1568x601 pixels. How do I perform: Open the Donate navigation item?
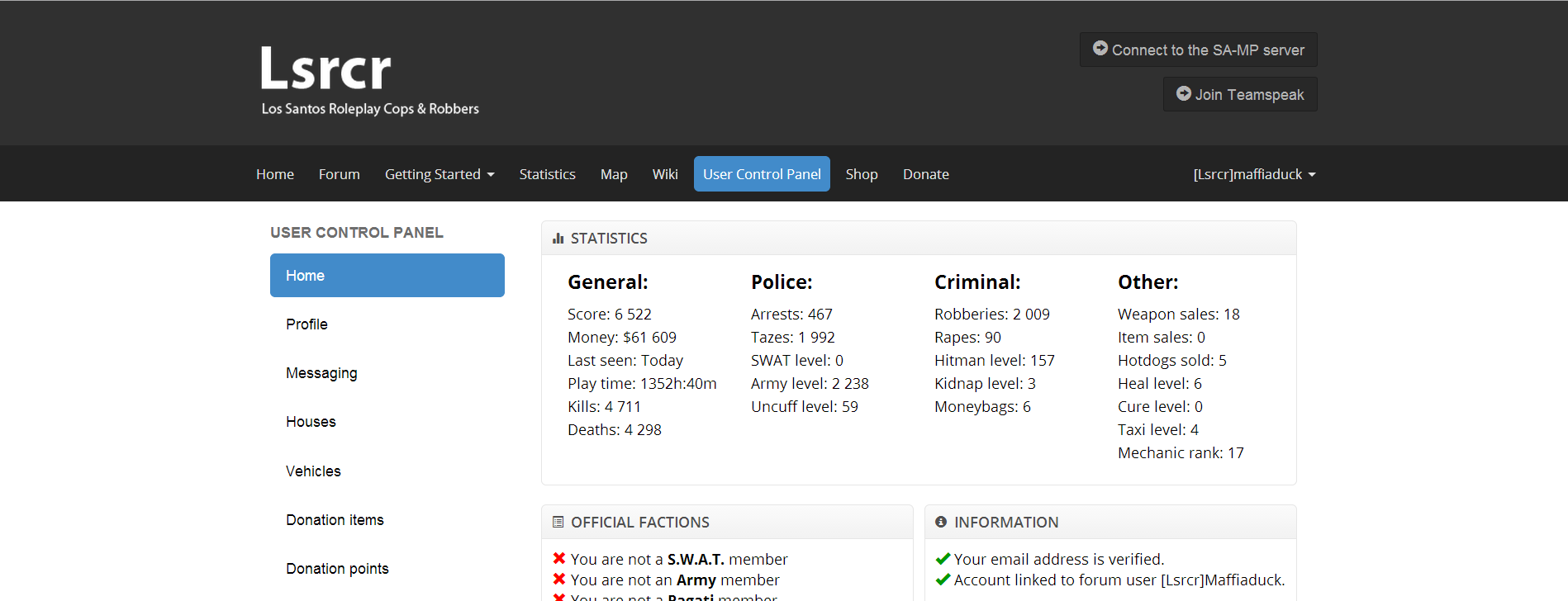[x=926, y=174]
